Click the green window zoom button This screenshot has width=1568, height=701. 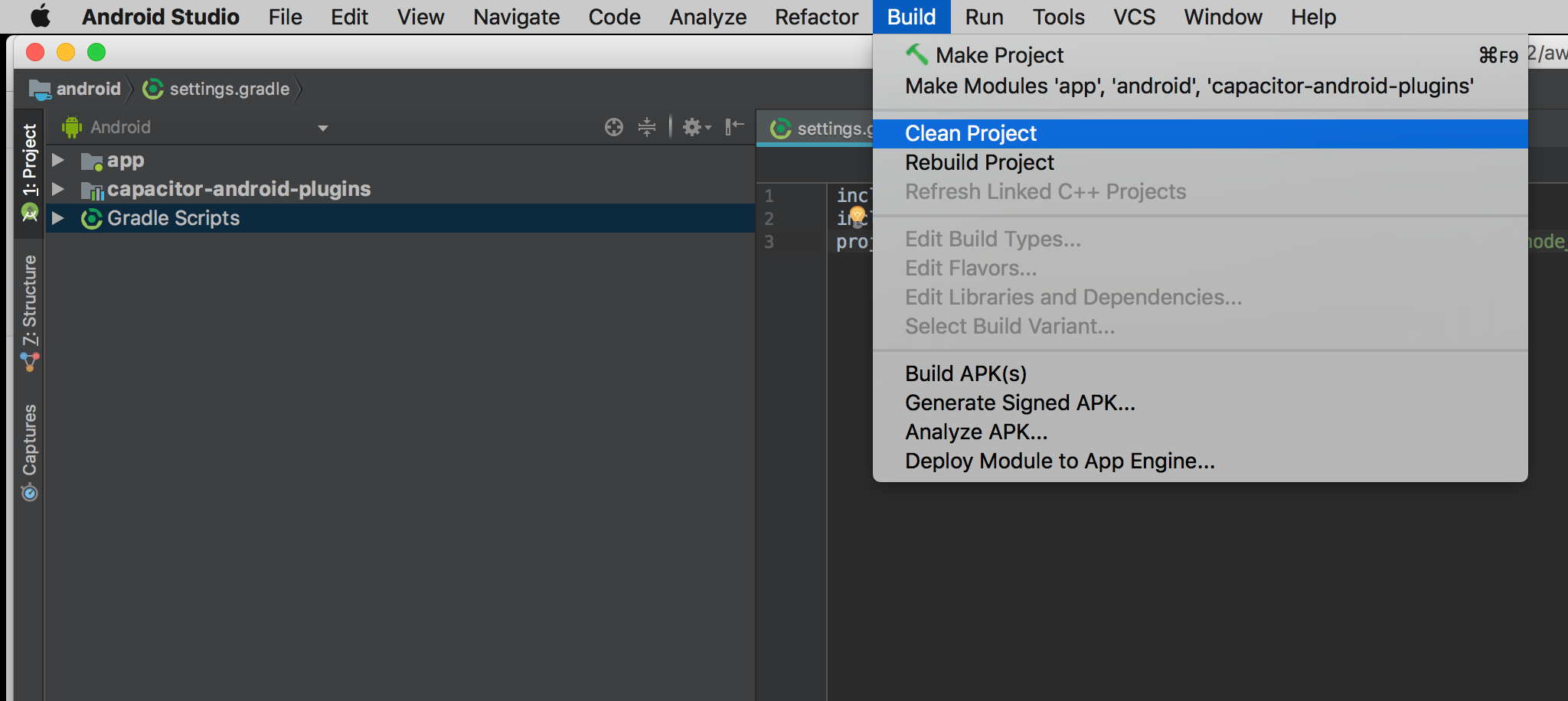[97, 52]
